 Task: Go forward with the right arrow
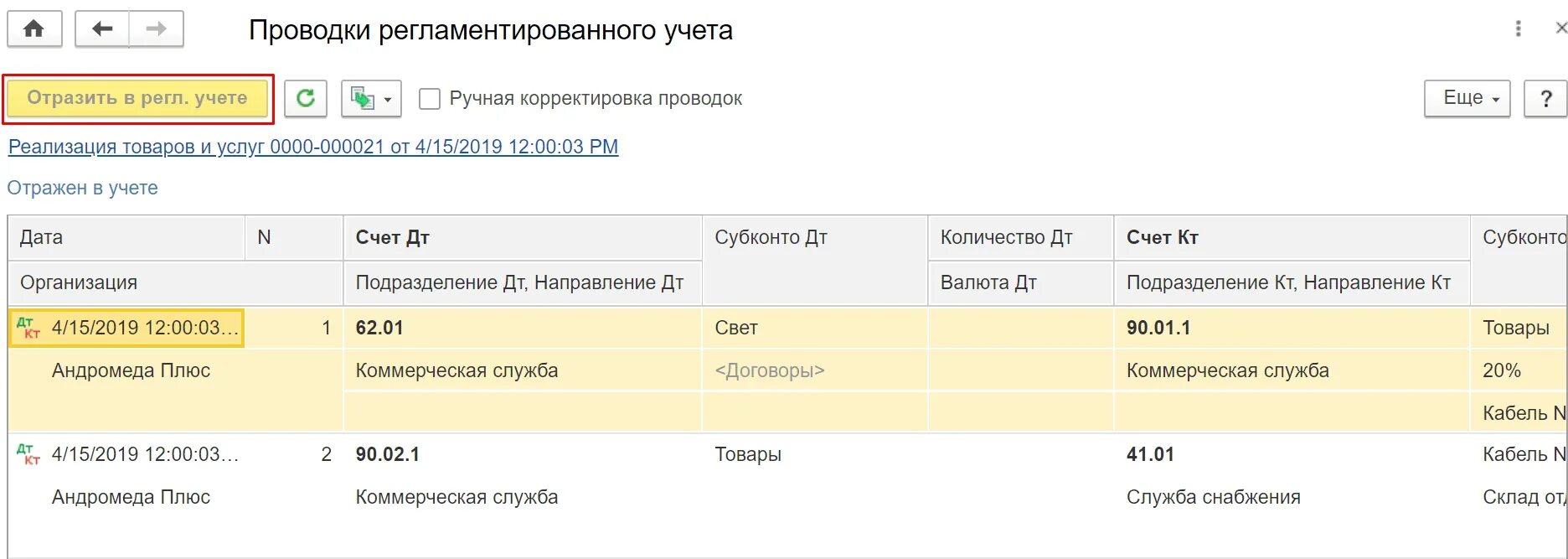(x=156, y=29)
